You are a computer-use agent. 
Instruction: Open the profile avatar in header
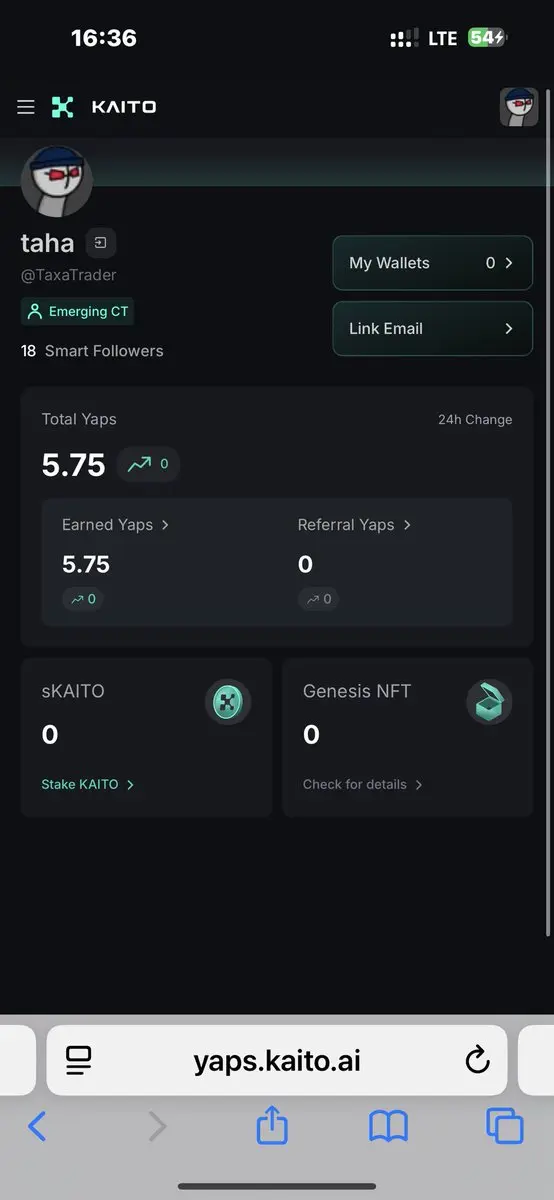click(x=519, y=107)
